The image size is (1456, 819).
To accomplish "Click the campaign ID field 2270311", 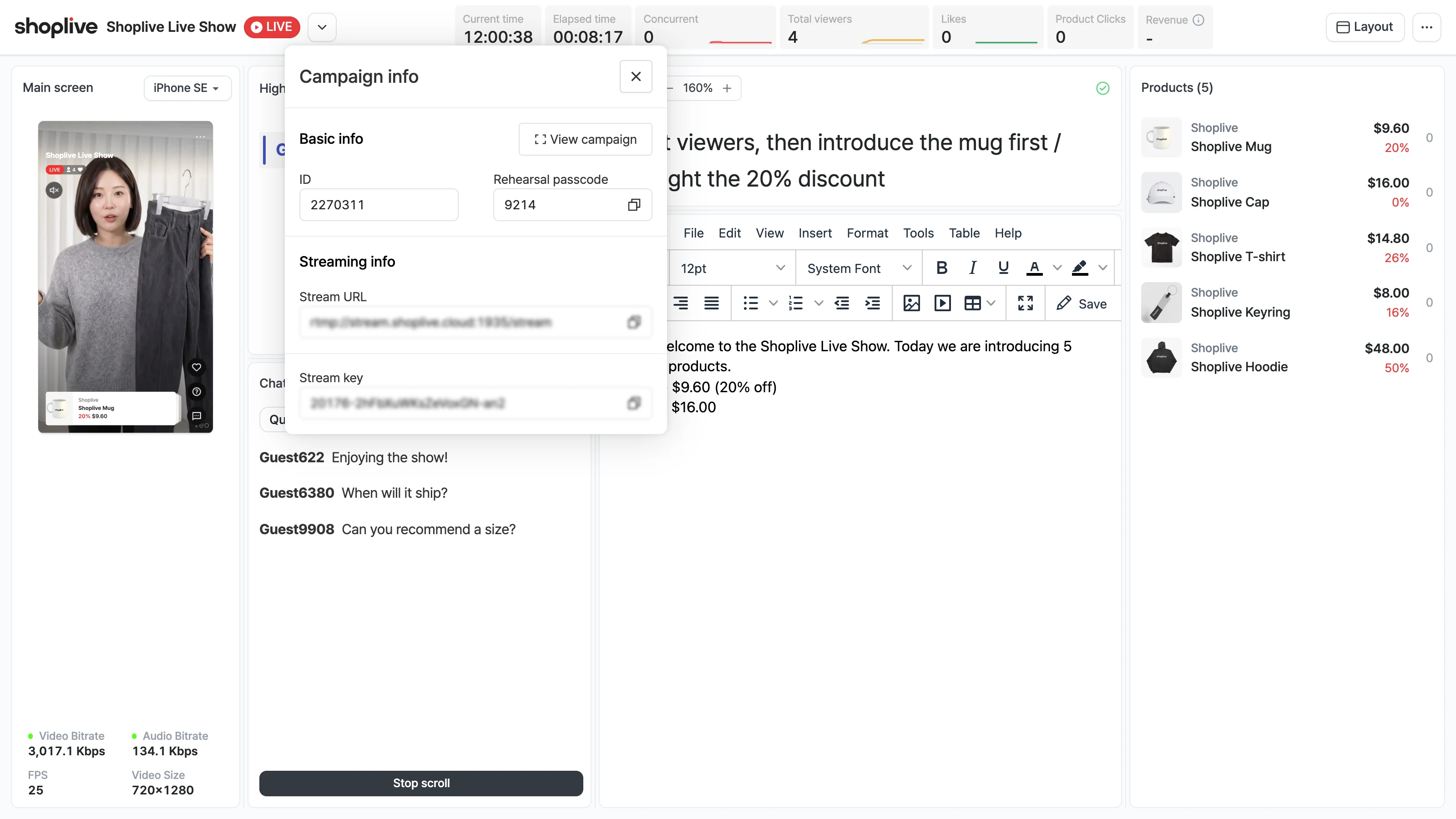I will tap(378, 205).
